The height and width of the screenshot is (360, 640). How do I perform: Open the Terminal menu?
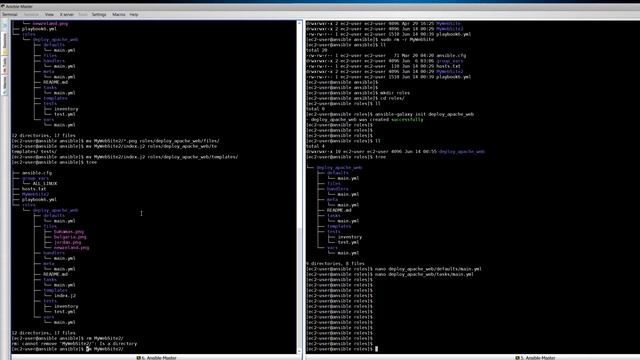[10, 14]
